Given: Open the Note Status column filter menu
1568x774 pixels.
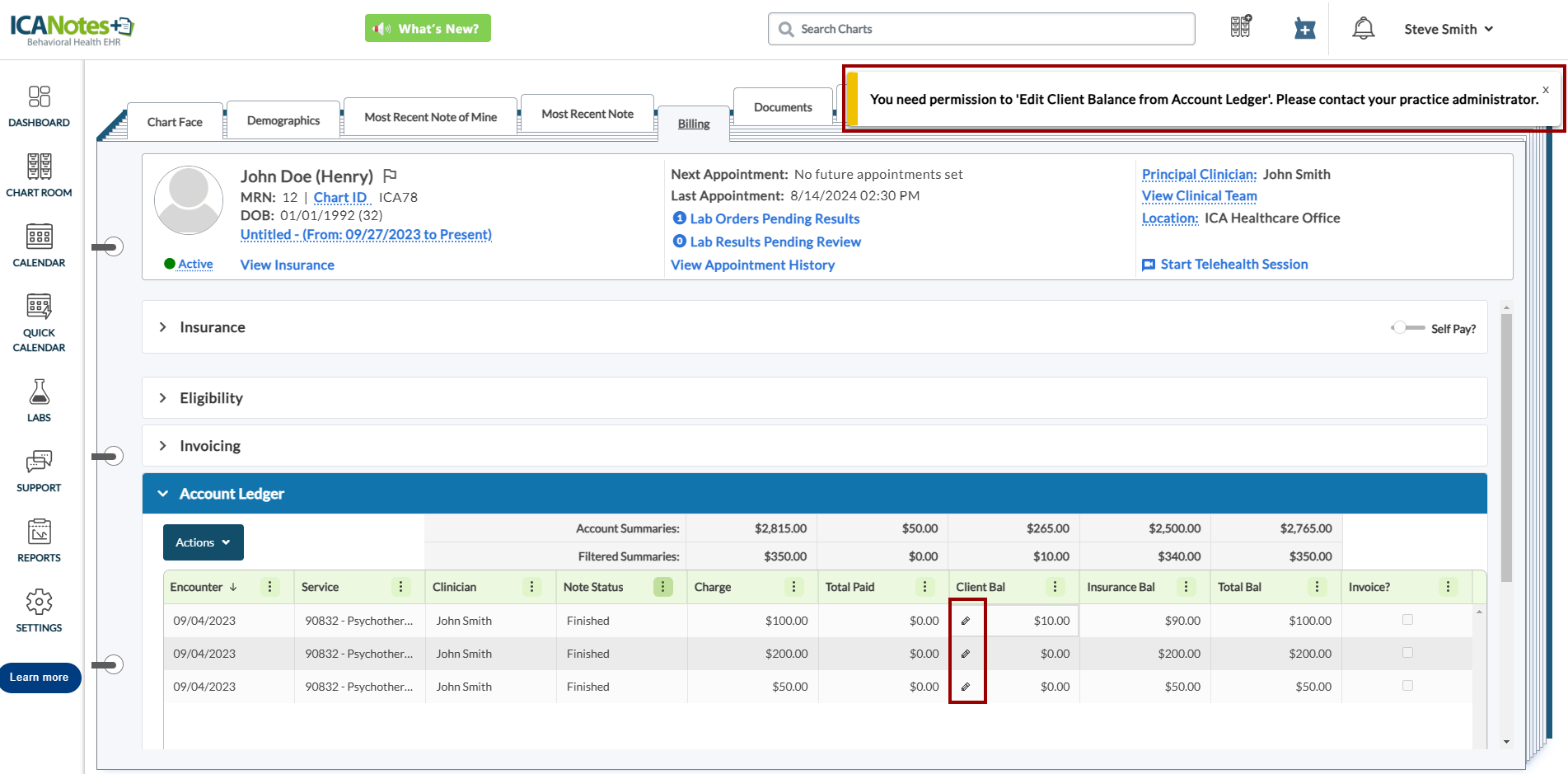Looking at the screenshot, I should click(x=662, y=587).
